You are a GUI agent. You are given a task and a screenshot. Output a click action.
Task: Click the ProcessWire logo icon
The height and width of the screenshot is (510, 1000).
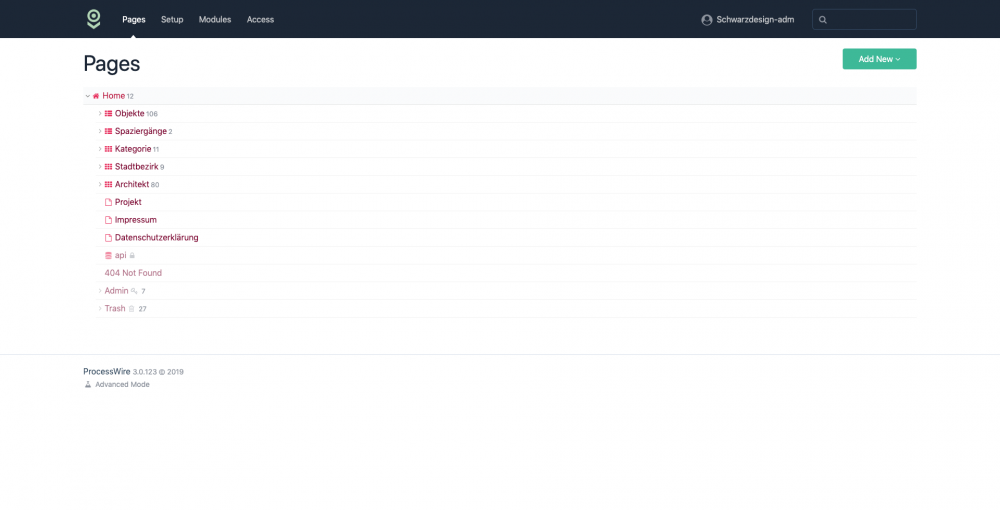93,19
